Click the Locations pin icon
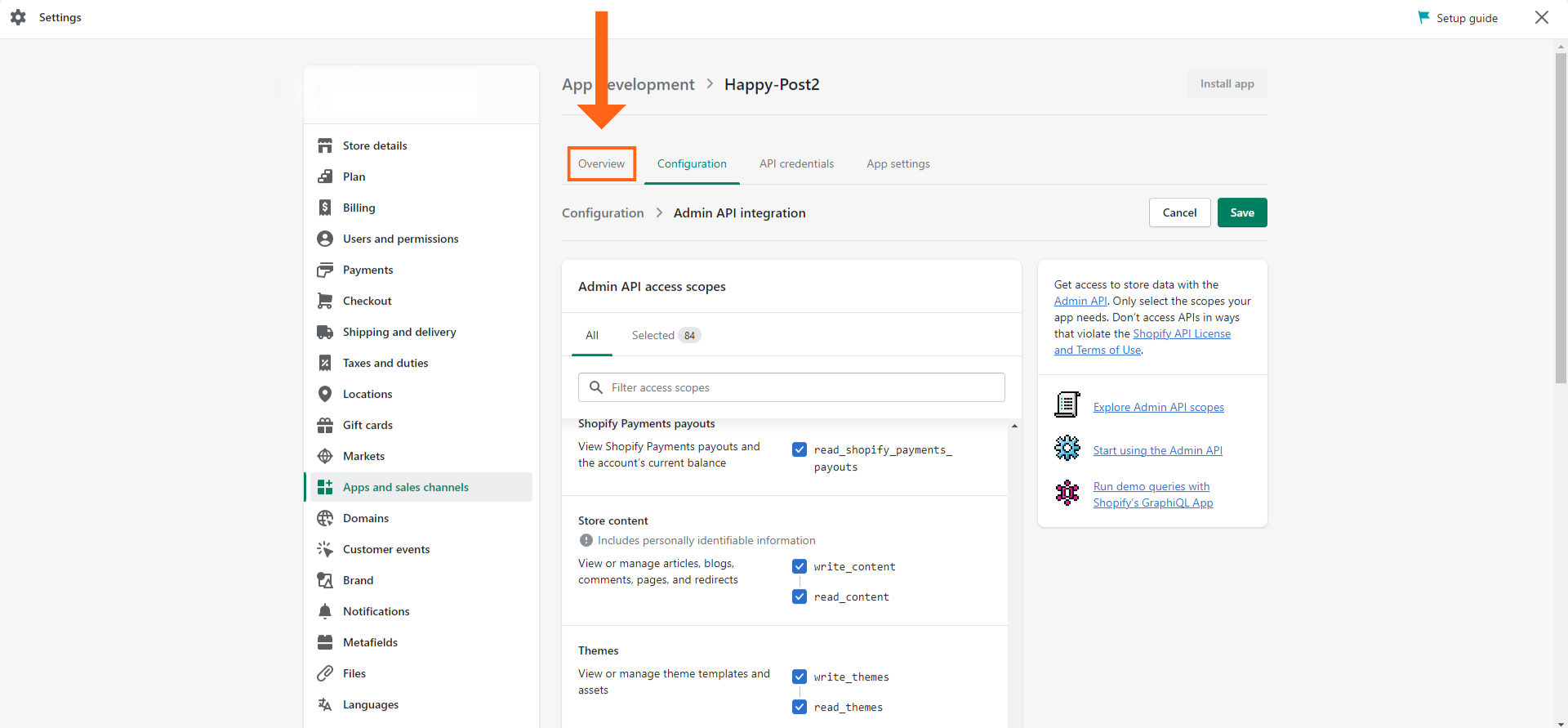This screenshot has width=1568, height=728. 325,394
